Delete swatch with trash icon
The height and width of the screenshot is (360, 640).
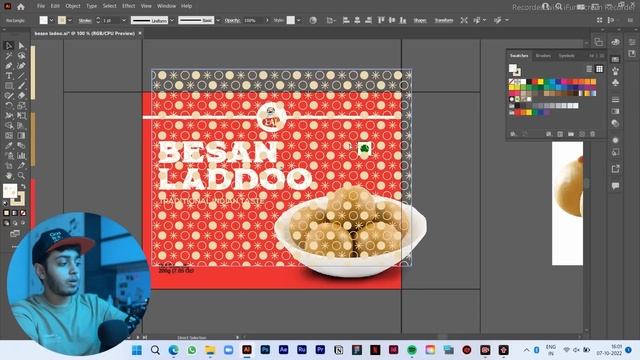coord(592,134)
